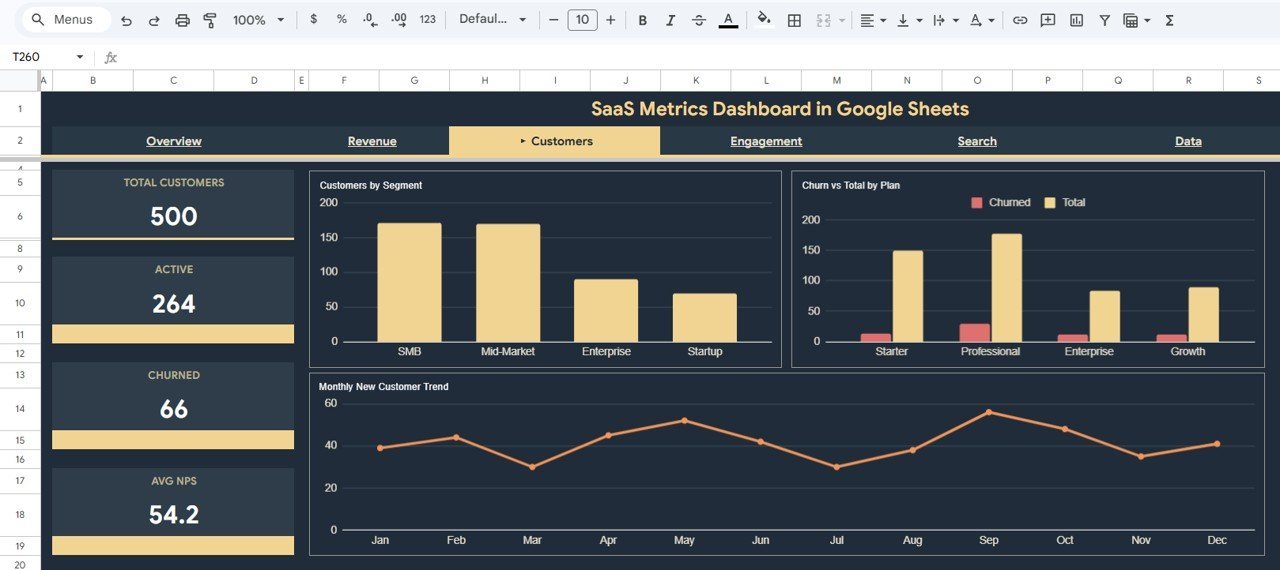Switch to the Revenue dashboard tab
Viewport: 1280px width, 570px height.
pos(372,141)
